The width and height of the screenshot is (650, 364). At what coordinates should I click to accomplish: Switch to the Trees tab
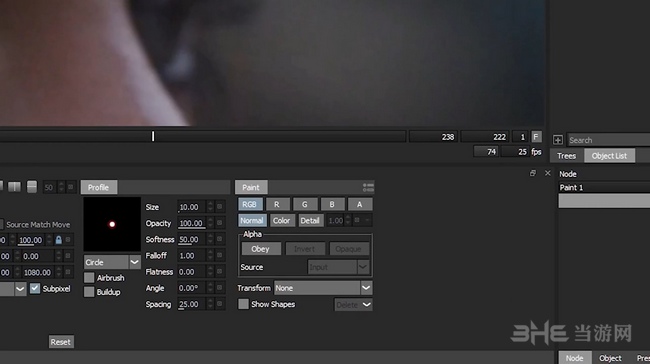point(566,156)
